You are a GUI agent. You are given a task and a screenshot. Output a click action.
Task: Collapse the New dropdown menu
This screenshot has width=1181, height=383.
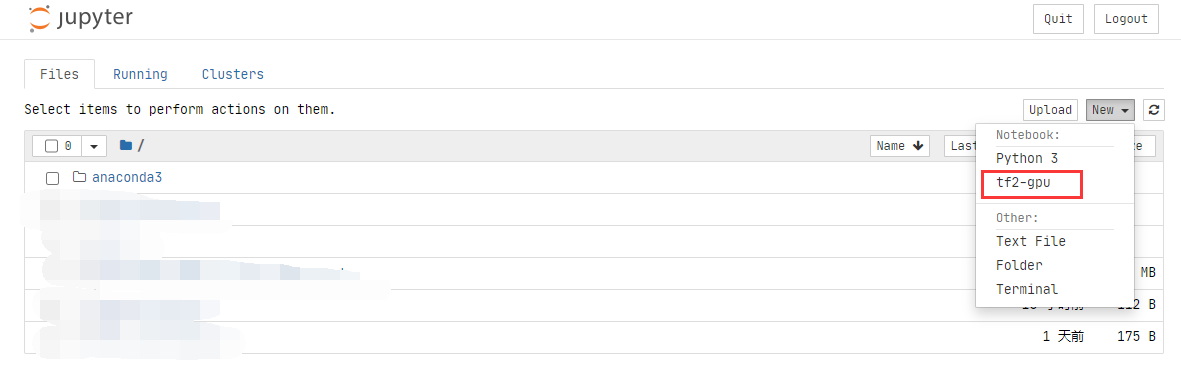1110,110
